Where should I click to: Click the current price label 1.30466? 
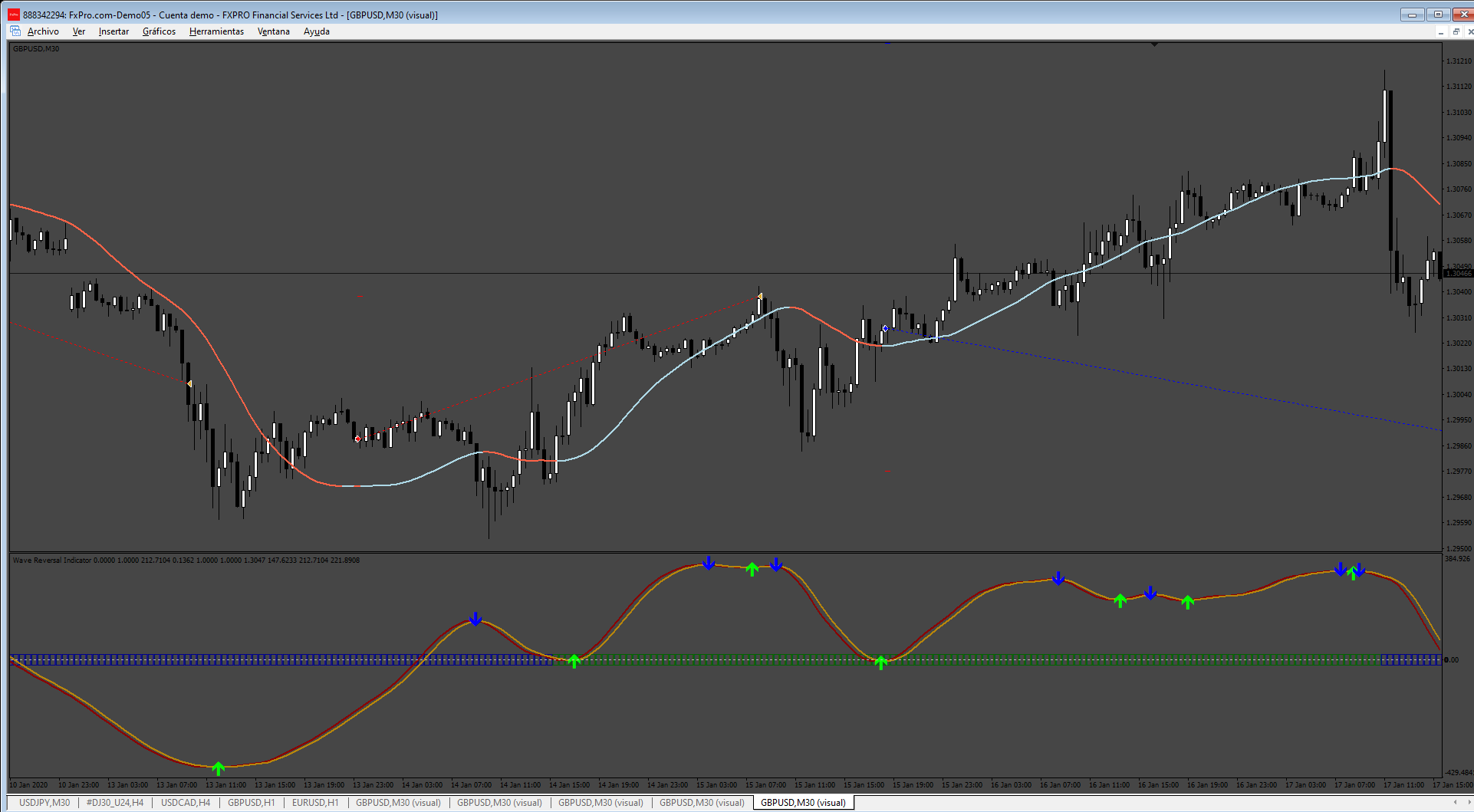1458,274
